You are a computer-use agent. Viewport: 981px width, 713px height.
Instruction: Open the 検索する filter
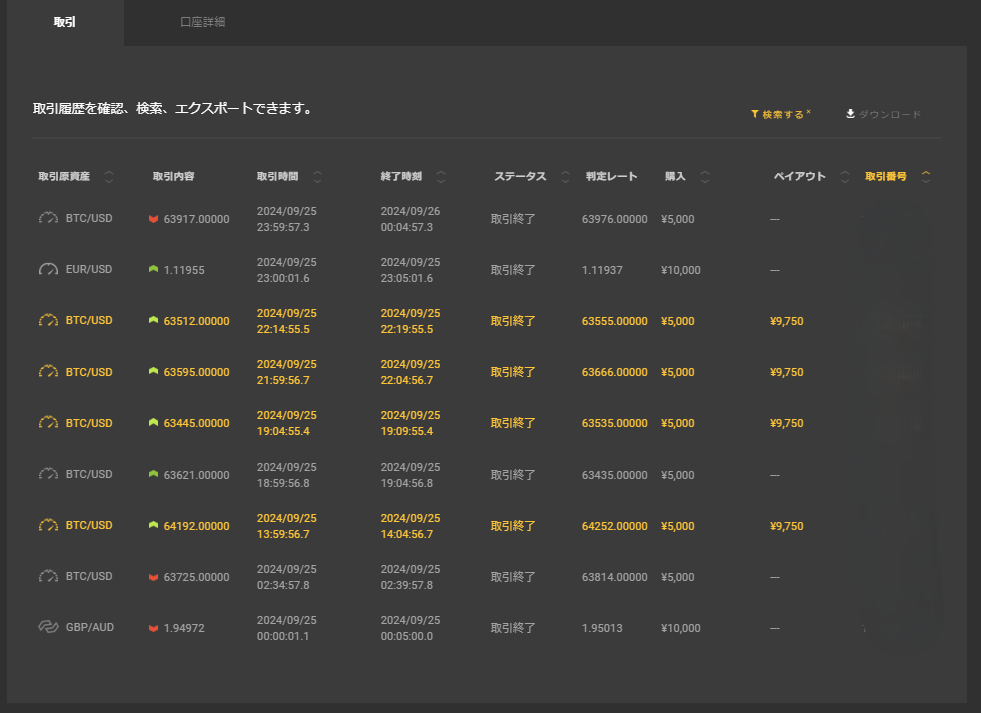click(x=781, y=114)
